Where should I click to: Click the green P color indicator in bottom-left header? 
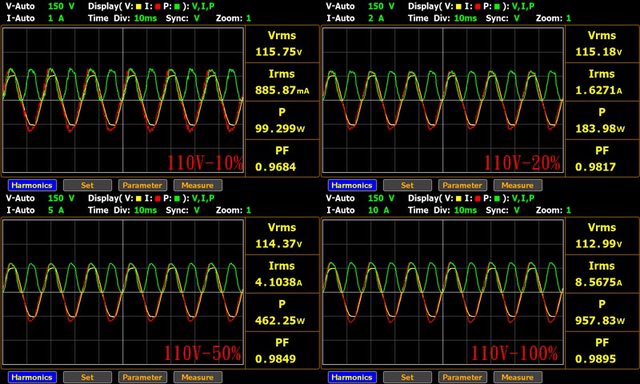pyautogui.click(x=177, y=199)
